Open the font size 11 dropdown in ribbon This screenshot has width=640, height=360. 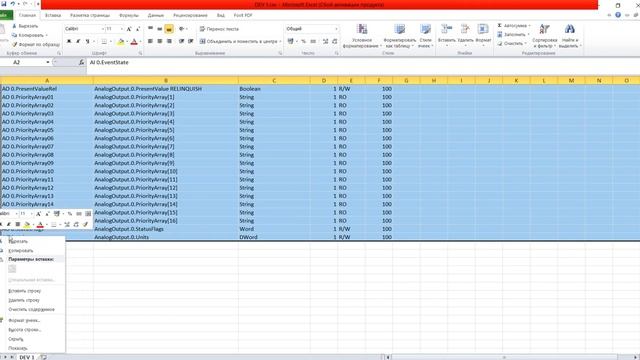(121, 29)
